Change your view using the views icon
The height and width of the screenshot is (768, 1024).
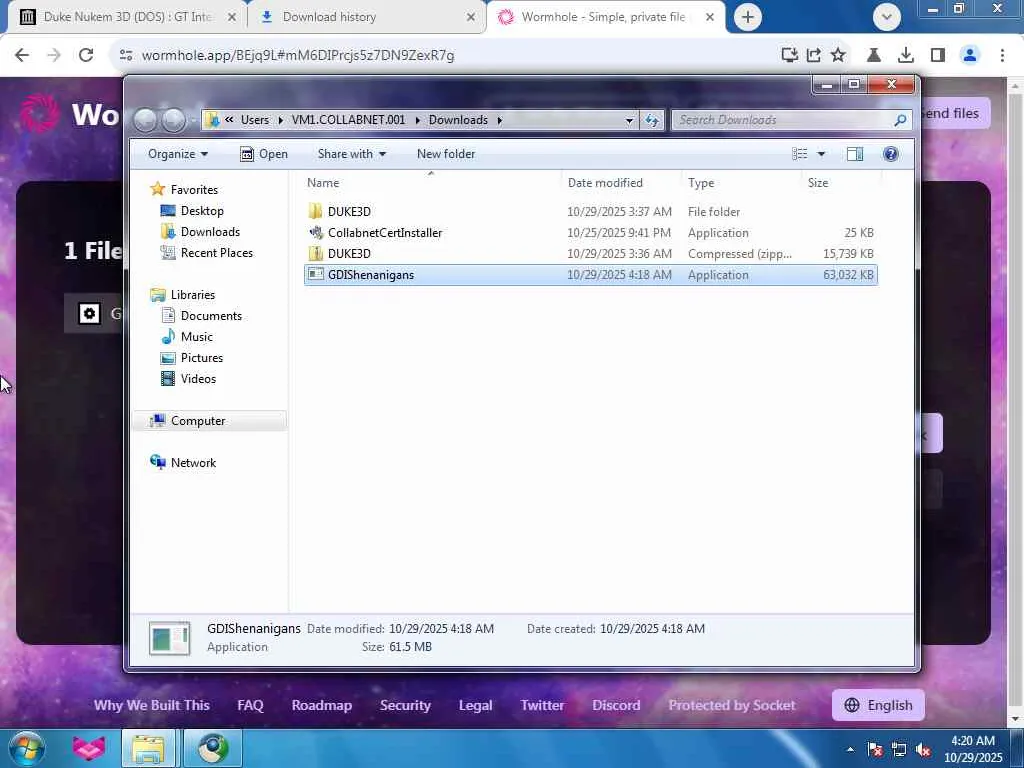pyautogui.click(x=800, y=154)
